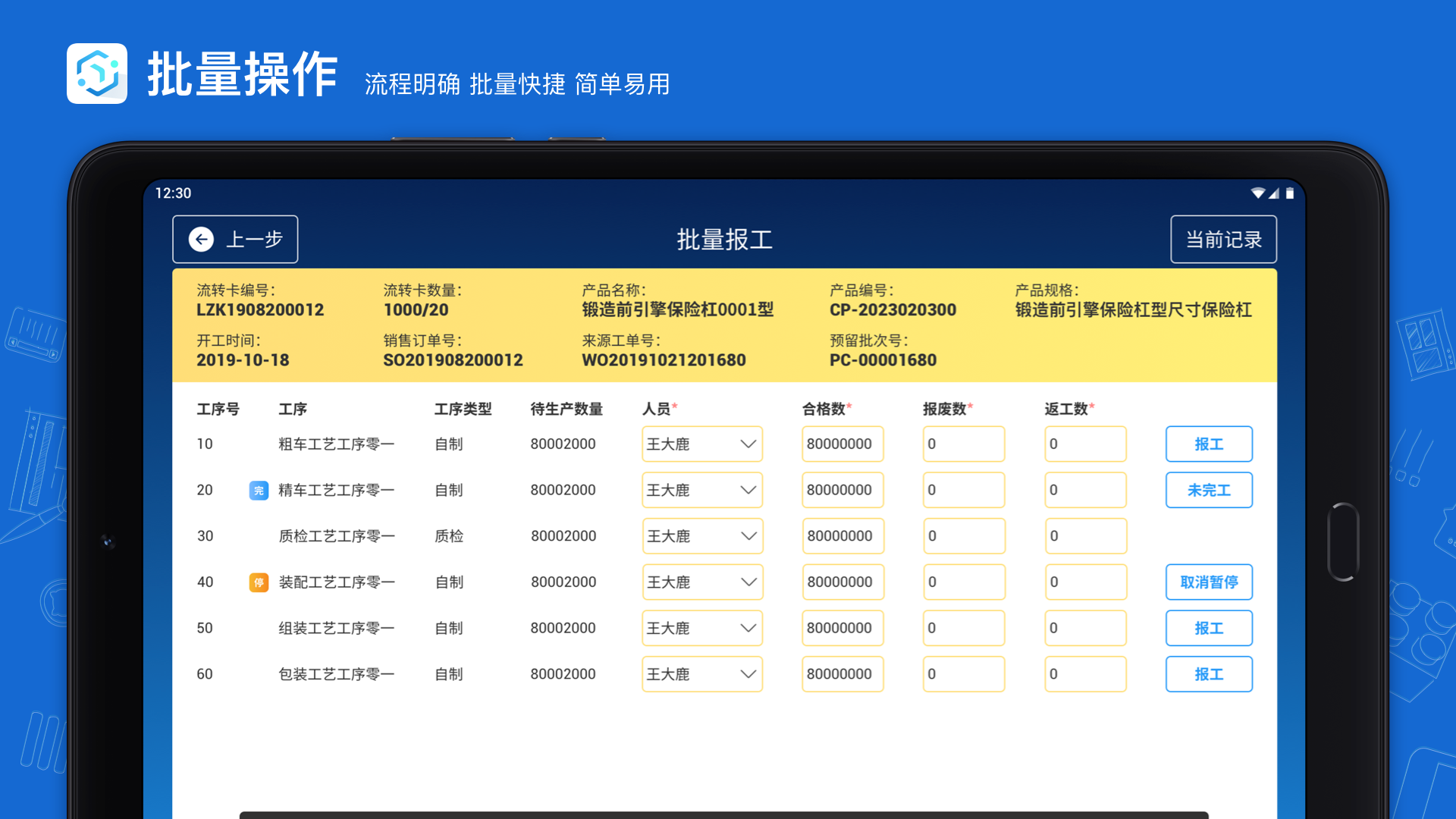Open 当前记录

[x=1223, y=239]
